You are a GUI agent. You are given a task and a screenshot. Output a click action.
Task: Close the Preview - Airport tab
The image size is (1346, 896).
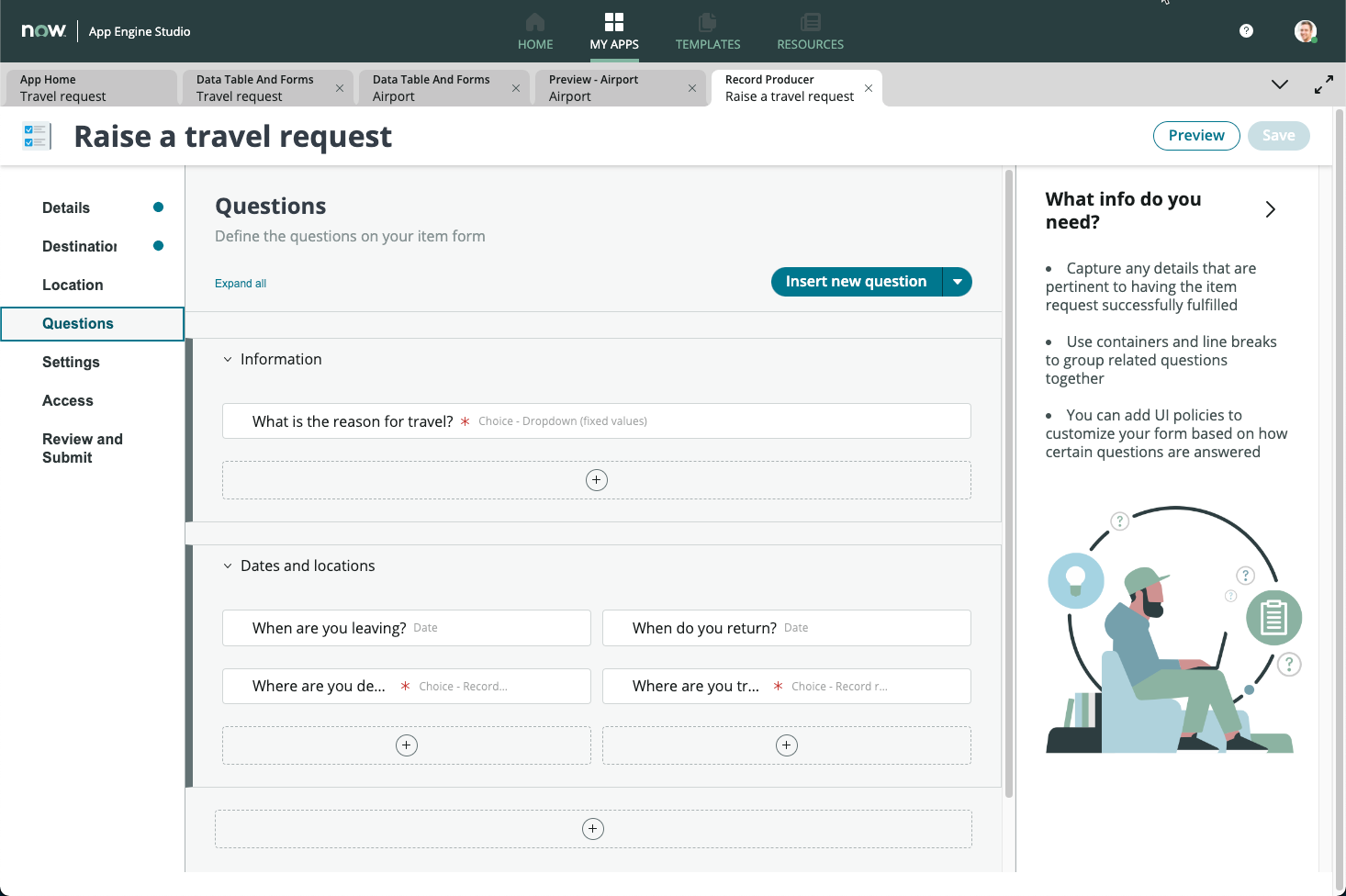click(692, 88)
